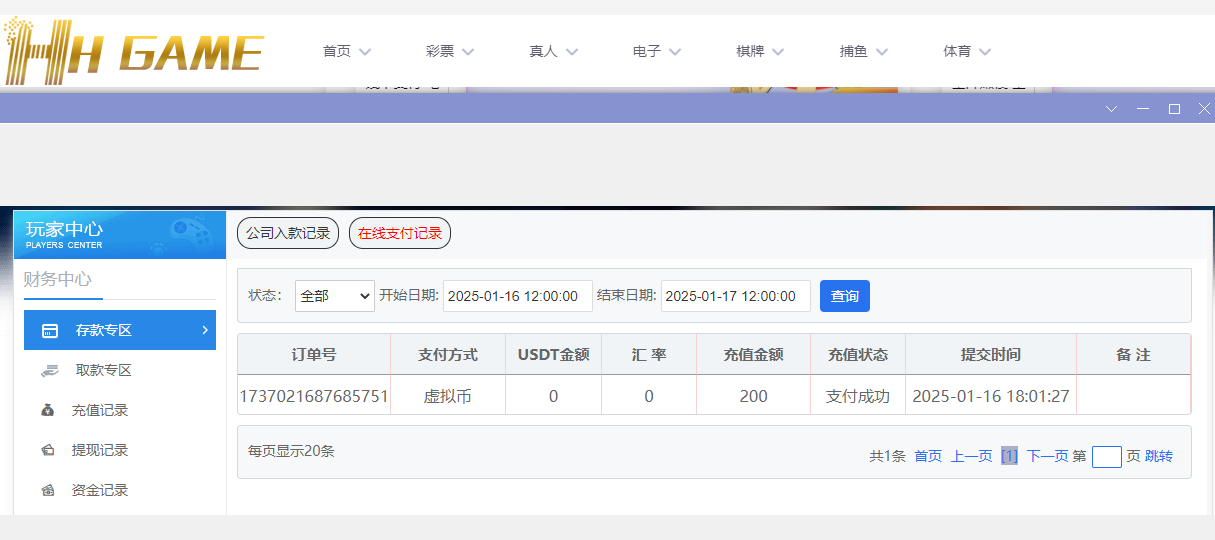Image resolution: width=1215 pixels, height=540 pixels.
Task: Open the 状态 dropdown showing 全部
Action: pos(334,296)
